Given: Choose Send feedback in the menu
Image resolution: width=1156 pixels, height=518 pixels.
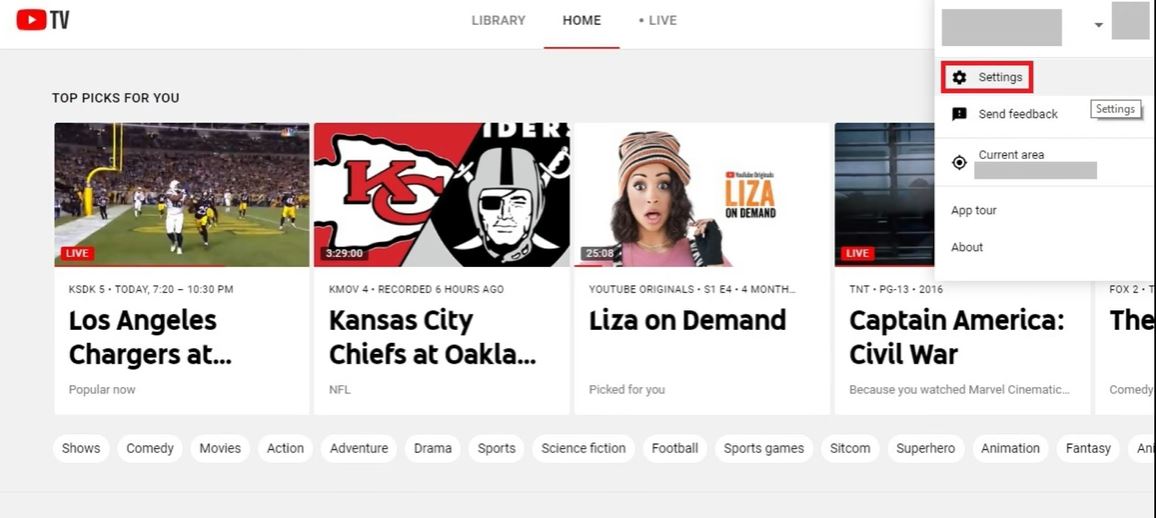Looking at the screenshot, I should tap(1017, 114).
